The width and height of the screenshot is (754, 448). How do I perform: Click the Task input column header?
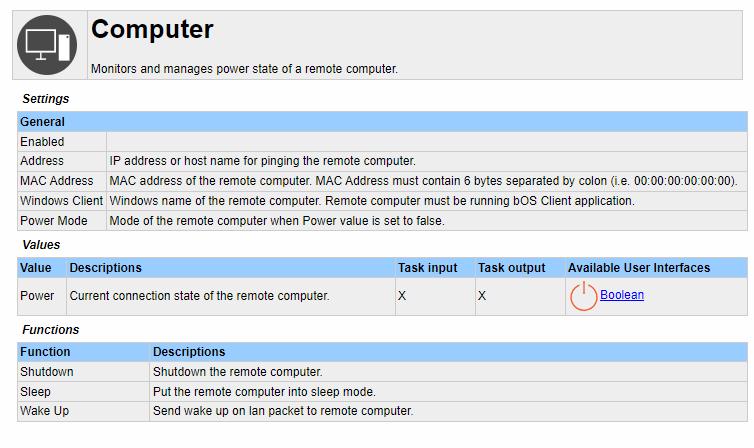(427, 268)
